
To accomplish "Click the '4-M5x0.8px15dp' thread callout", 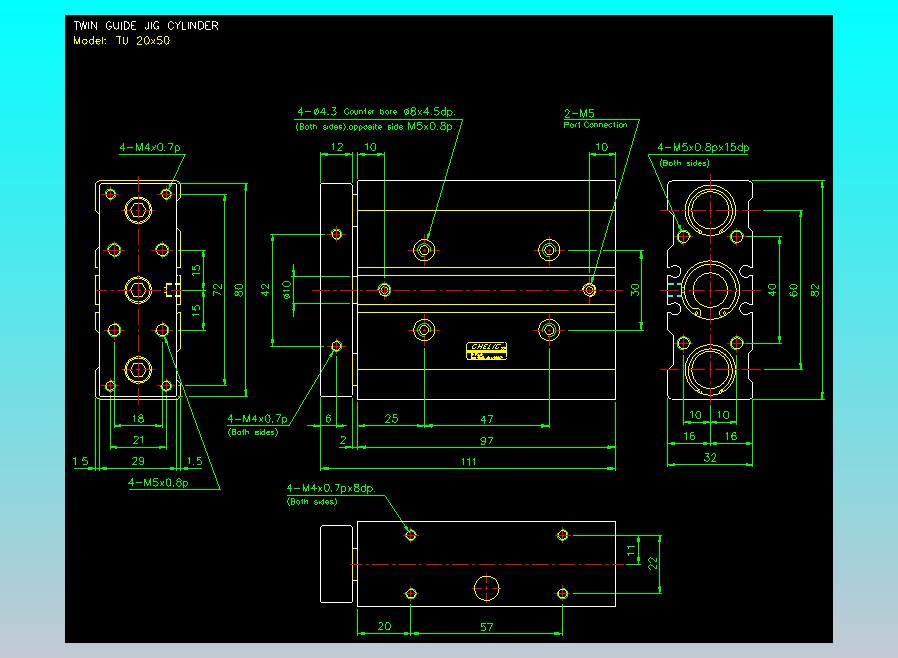I will [703, 148].
